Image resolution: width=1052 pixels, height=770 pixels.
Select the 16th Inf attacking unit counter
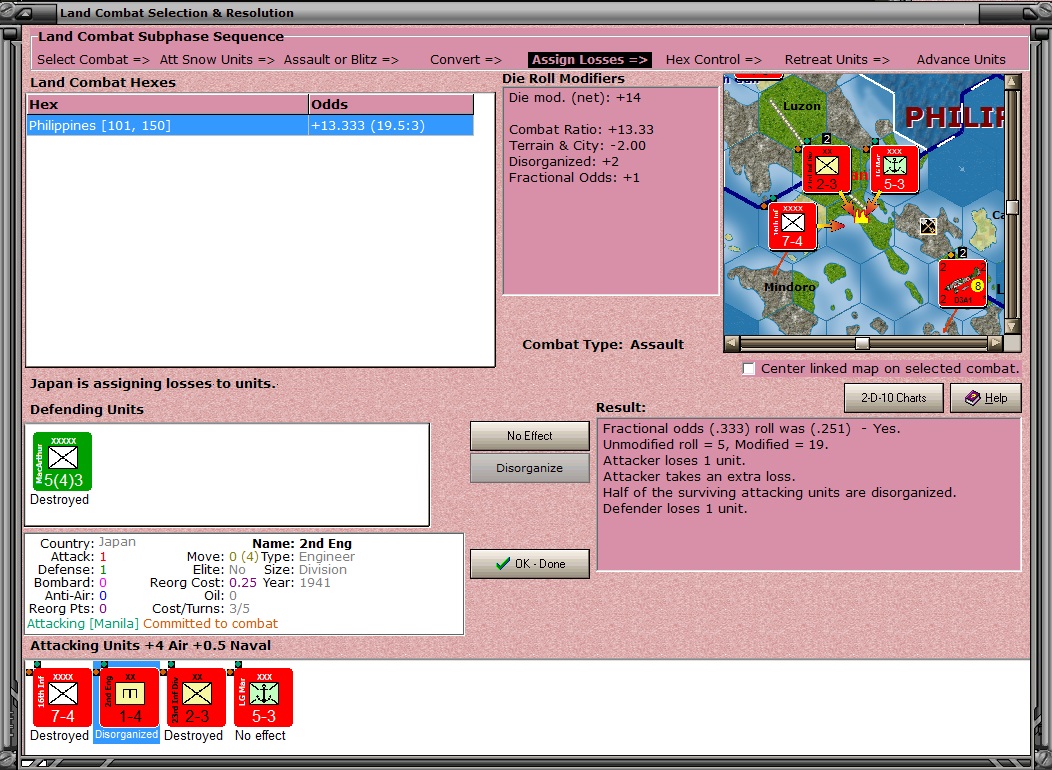coord(62,697)
